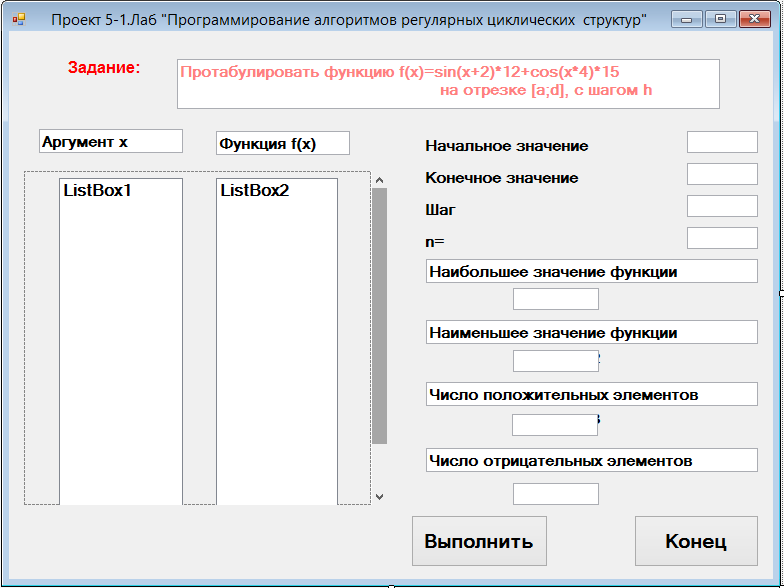Click the scroll up arrow of the panel

point(380,180)
